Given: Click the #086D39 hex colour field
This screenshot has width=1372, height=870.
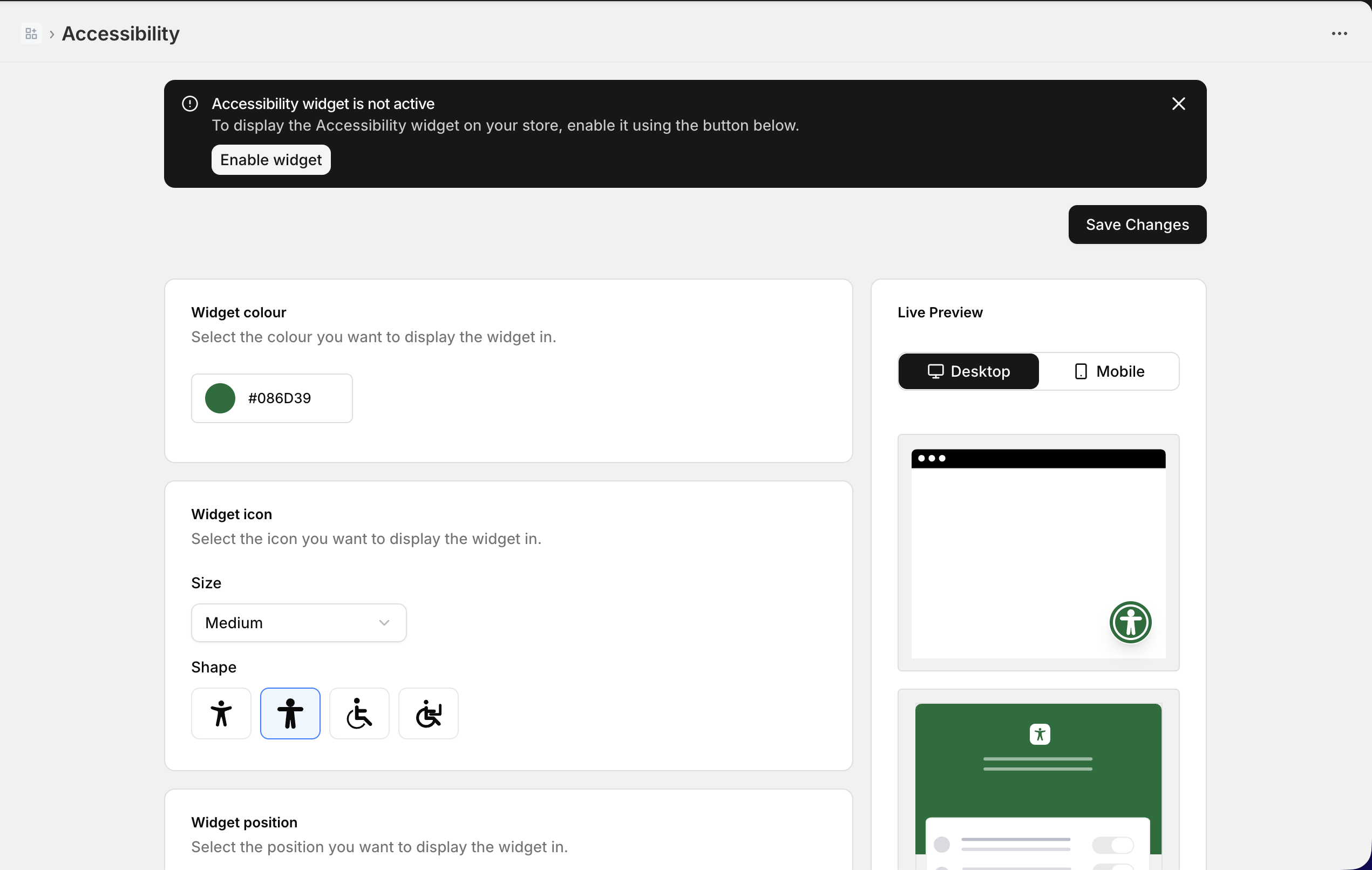Looking at the screenshot, I should pos(272,398).
